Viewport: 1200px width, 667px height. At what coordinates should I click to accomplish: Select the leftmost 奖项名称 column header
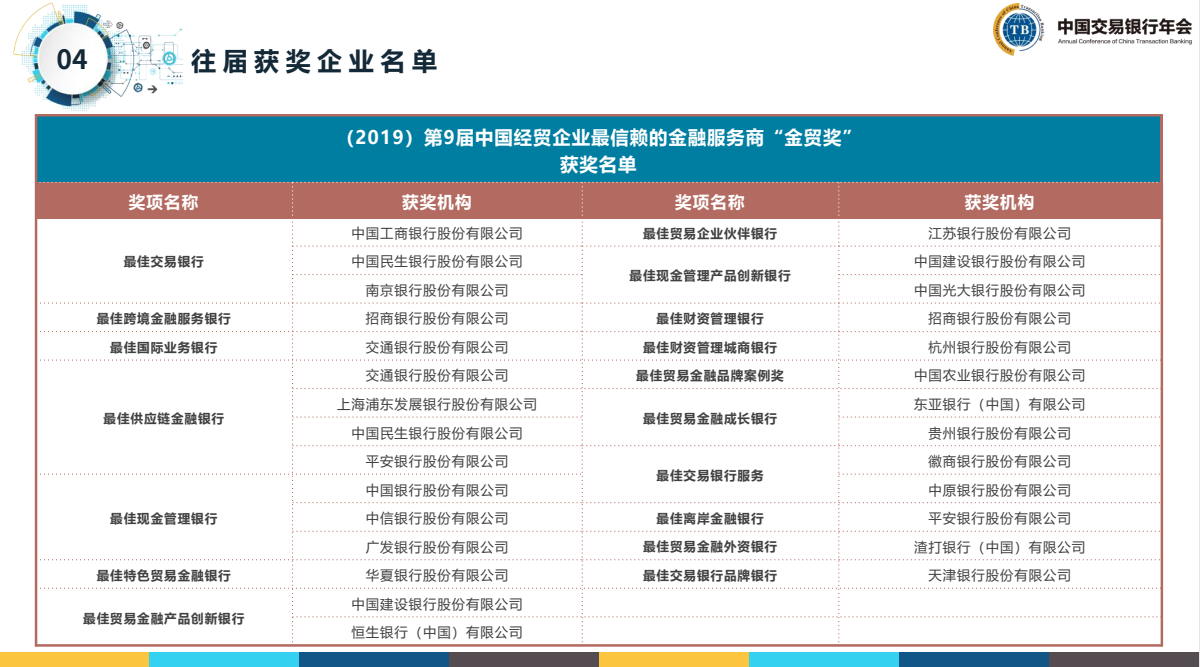point(163,202)
